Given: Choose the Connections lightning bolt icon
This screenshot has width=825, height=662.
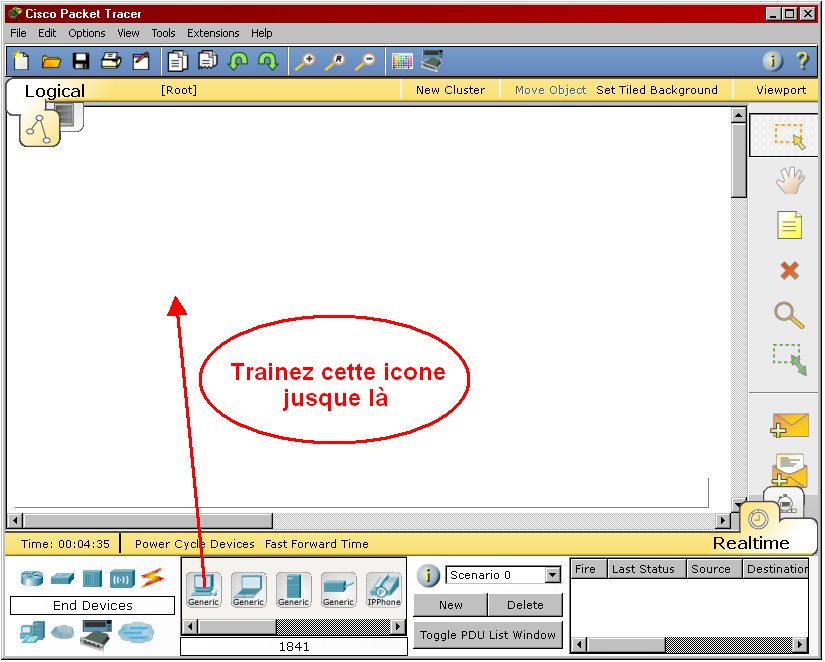Looking at the screenshot, I should [x=152, y=578].
